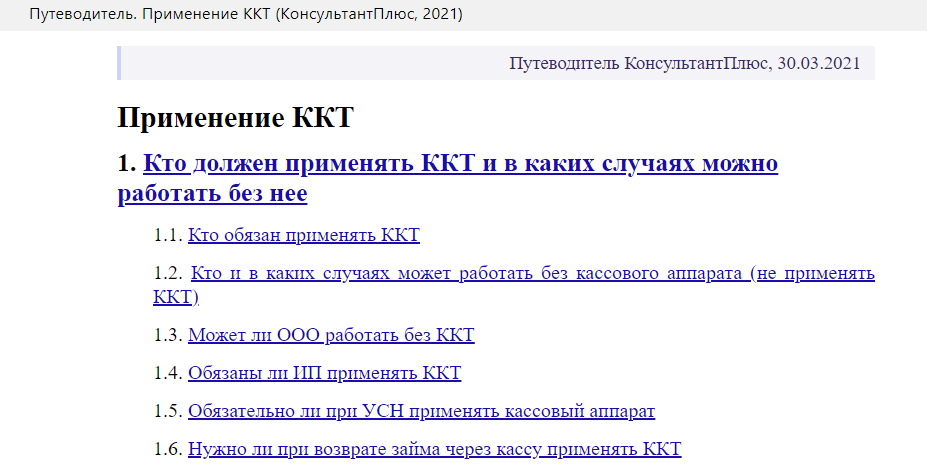
Task: Click the item number "1.2."
Action: [168, 274]
